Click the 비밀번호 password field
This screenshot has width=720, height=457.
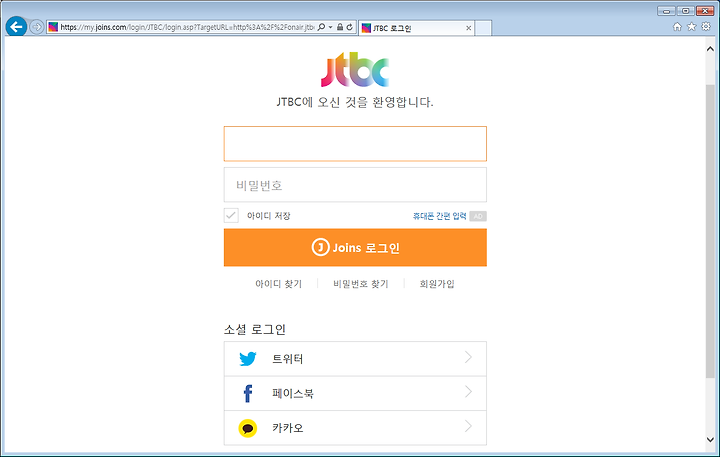[355, 185]
